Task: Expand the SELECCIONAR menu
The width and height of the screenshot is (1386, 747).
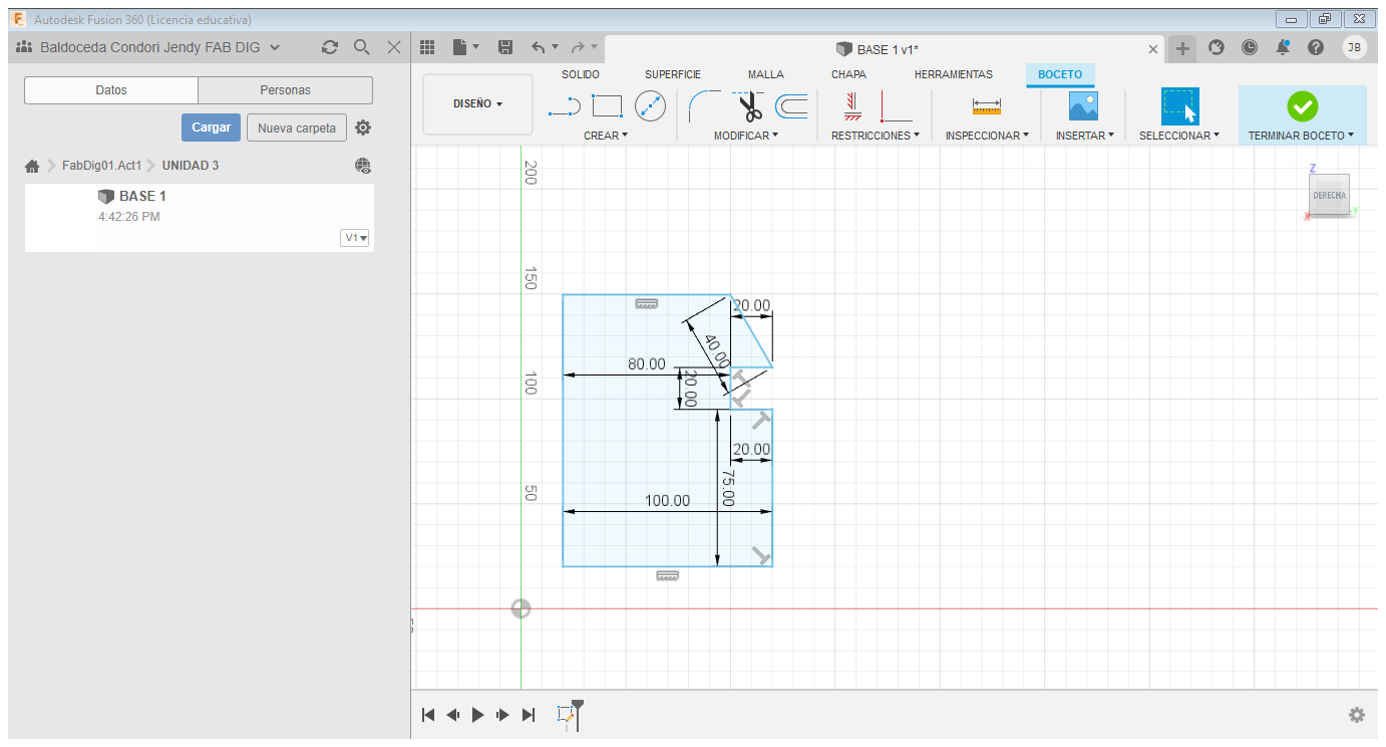Action: [x=1179, y=135]
